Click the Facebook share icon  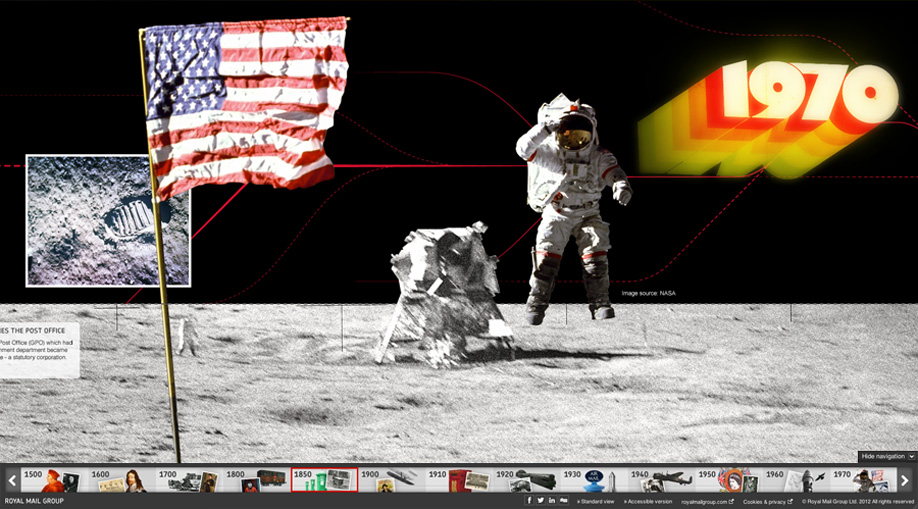[x=530, y=500]
